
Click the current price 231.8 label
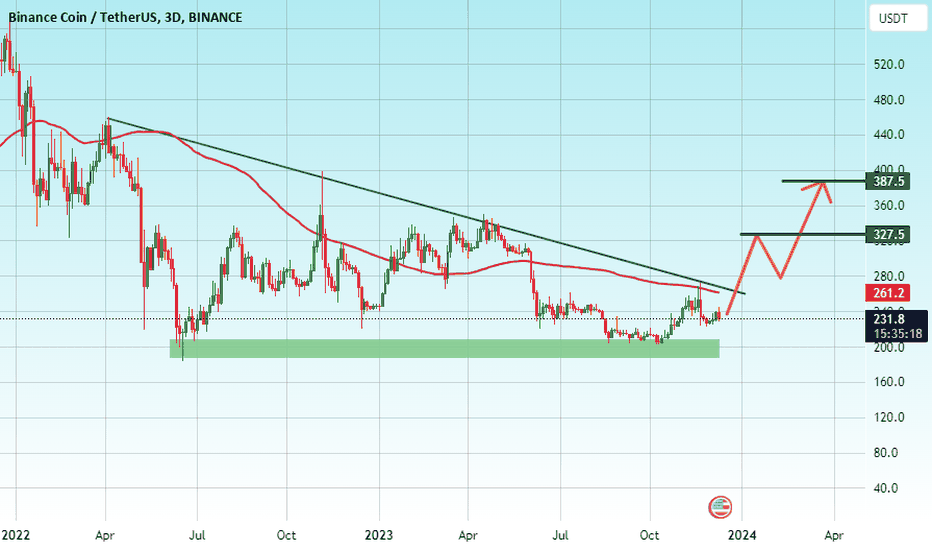(888, 319)
